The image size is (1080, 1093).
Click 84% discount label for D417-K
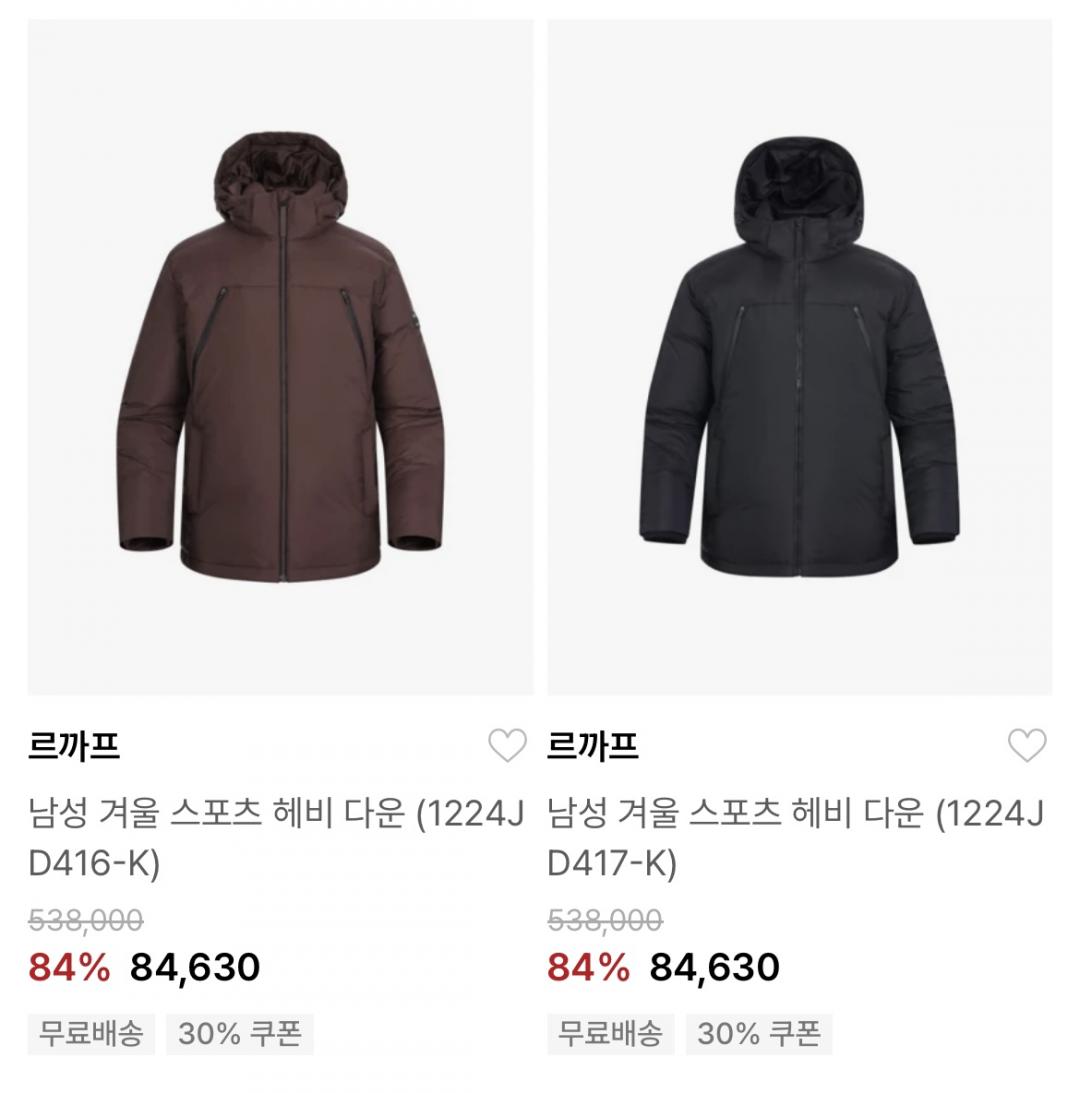point(588,968)
